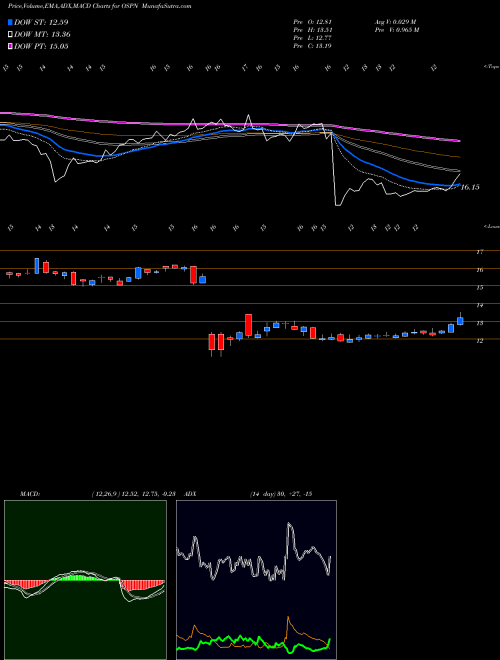500x660 pixels.
Task: Click the tall red candlestick near 13
Action: [x=248, y=325]
